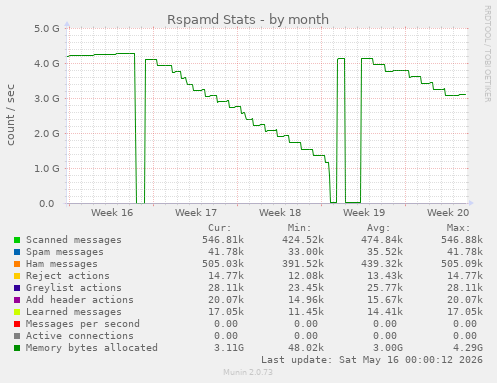
Task: Click the 'Cur:' column header
Action: [220, 228]
